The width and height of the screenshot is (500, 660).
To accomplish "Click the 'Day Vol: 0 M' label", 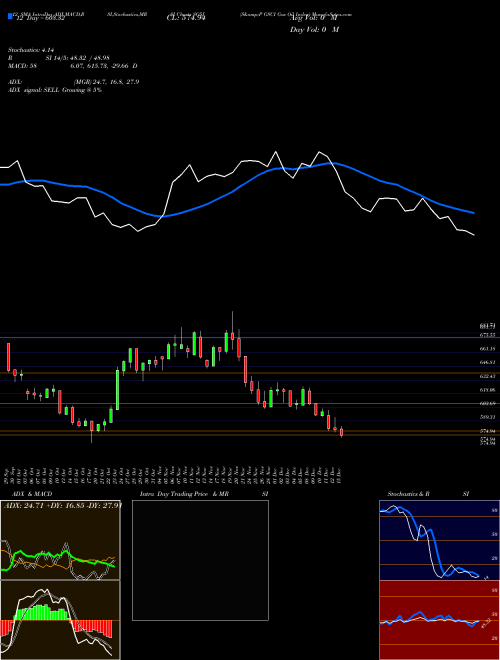I will pyautogui.click(x=314, y=29).
